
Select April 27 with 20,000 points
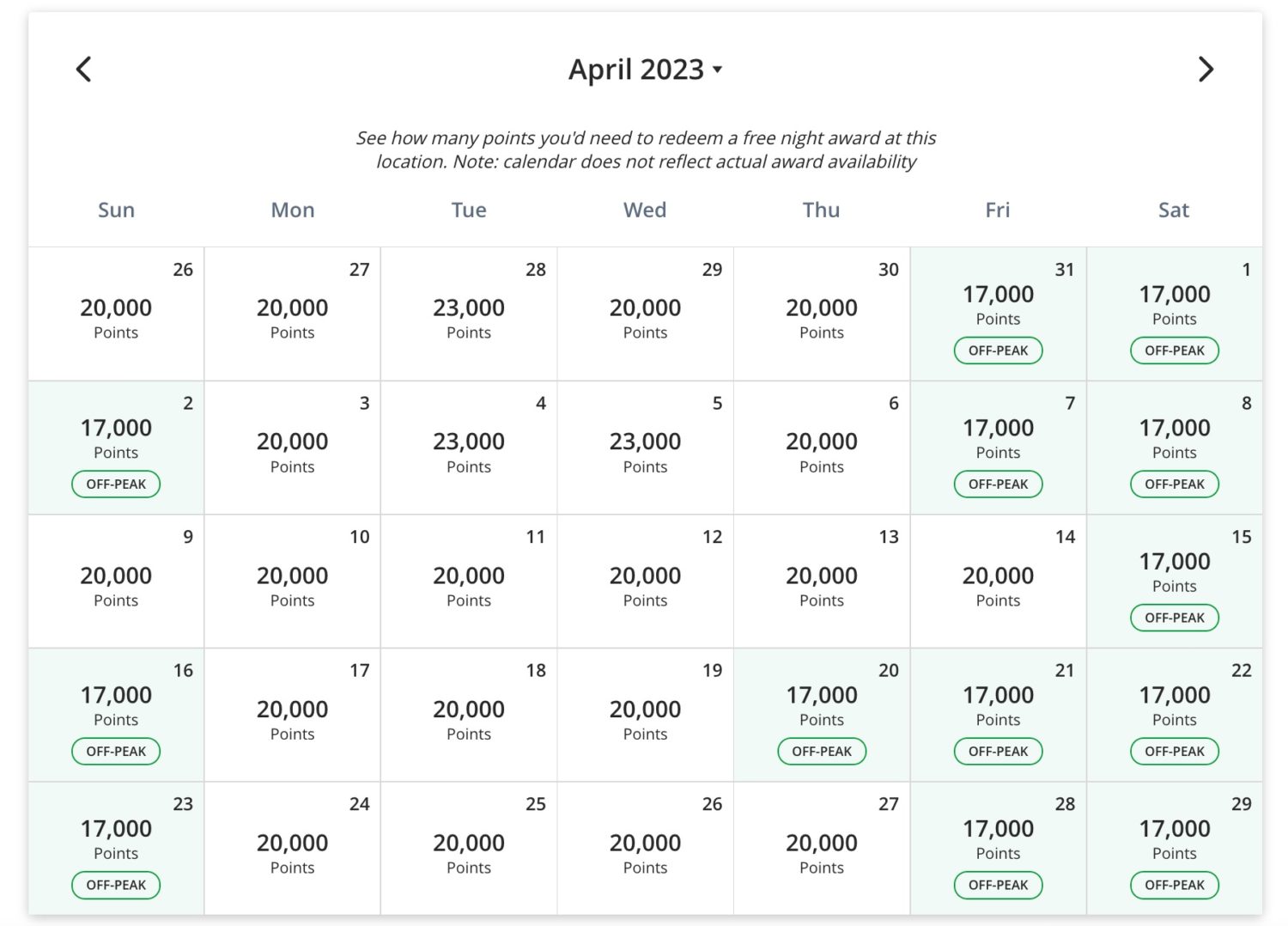pos(821,848)
